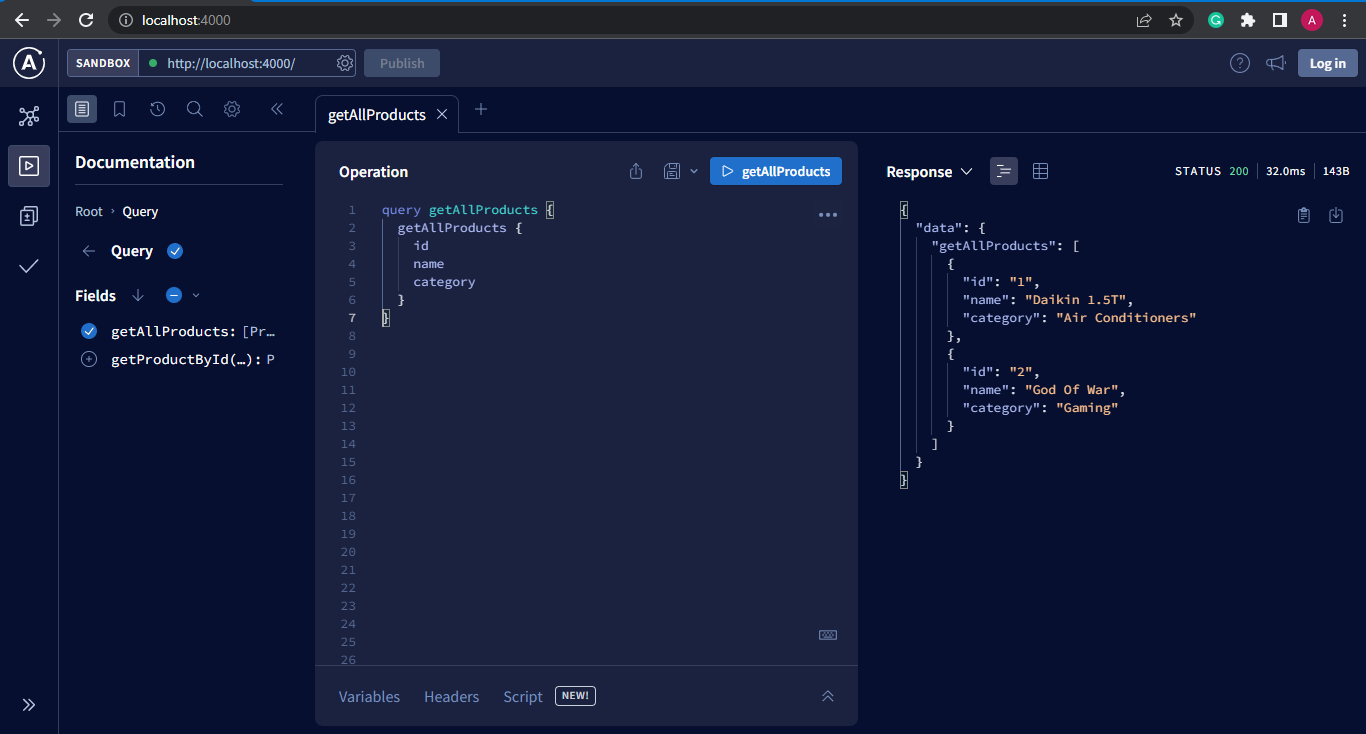Open the operation overflow menu
The image size is (1366, 734).
(827, 214)
